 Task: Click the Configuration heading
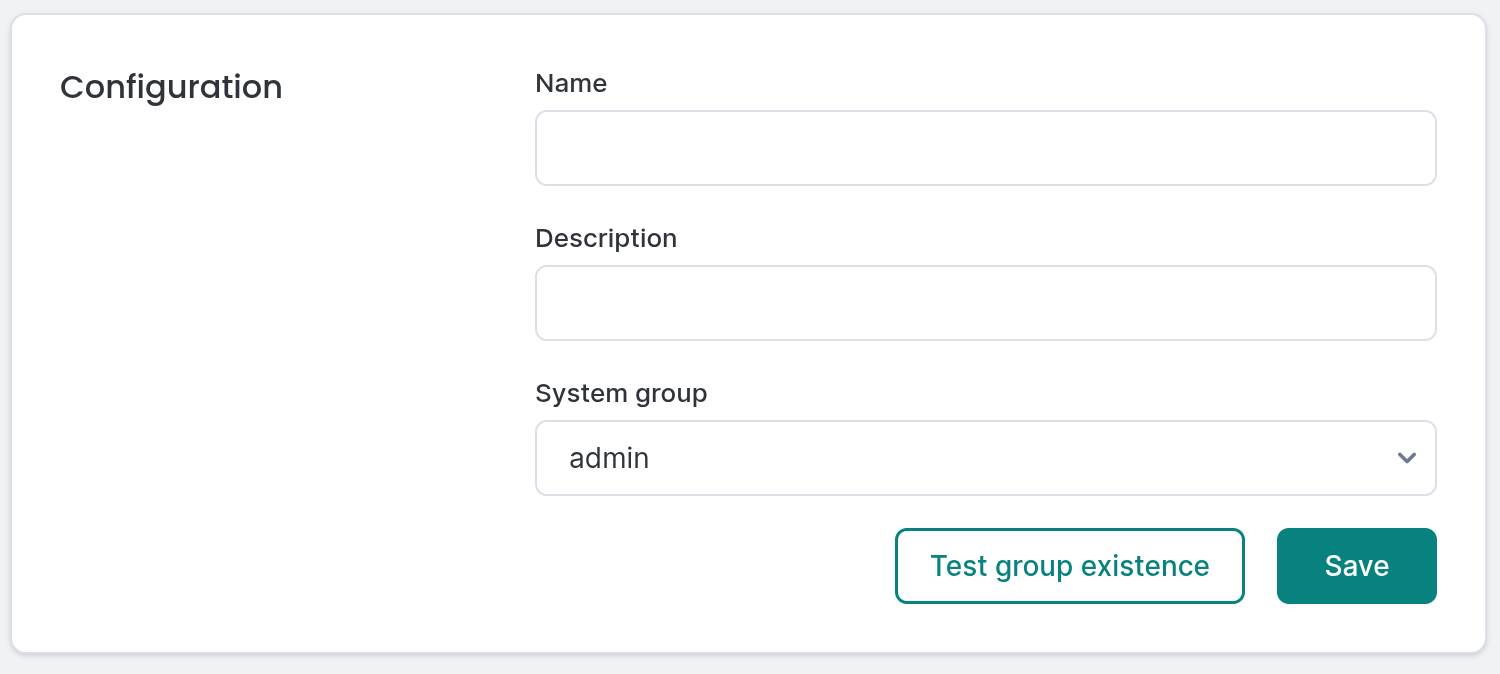point(171,88)
